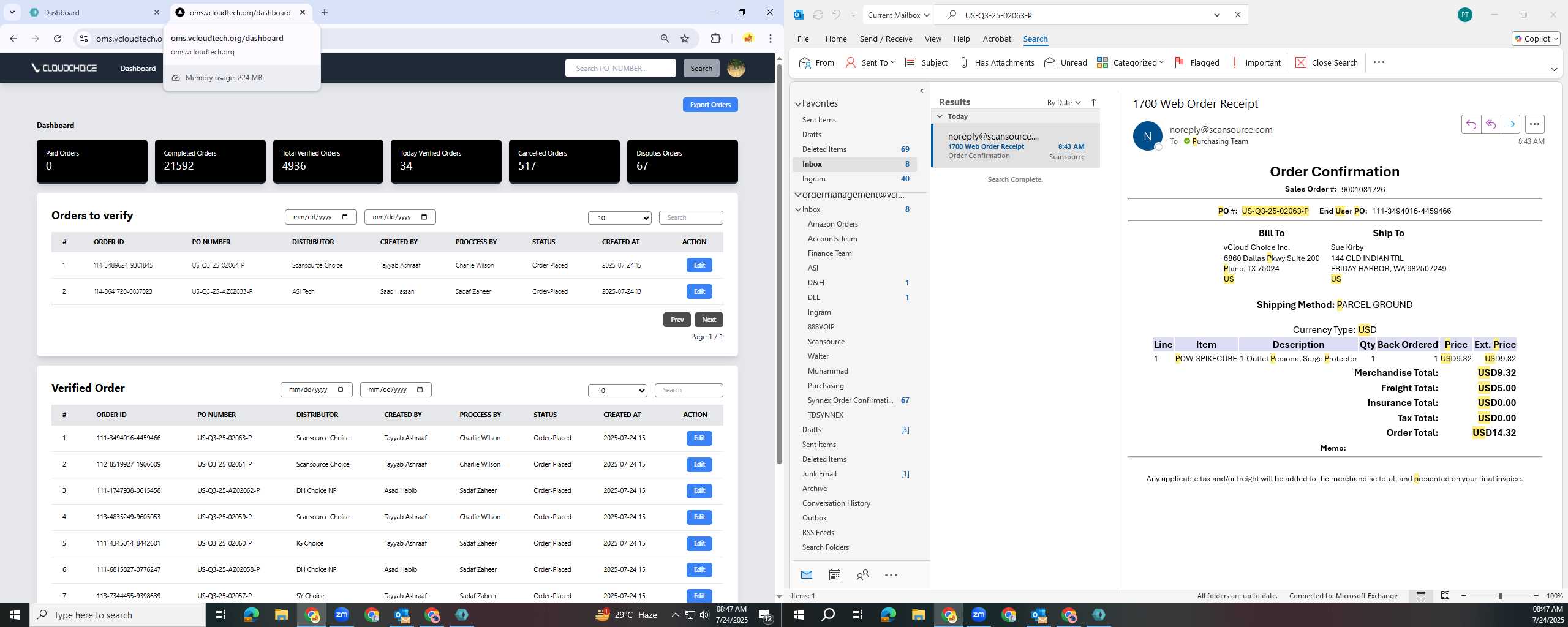
Task: Click Export Orders button
Action: click(710, 105)
